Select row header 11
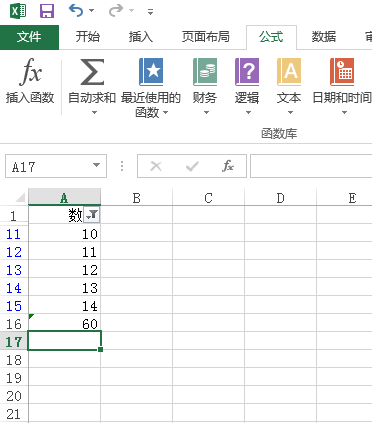Image resolution: width=372 pixels, height=423 pixels. pos(14,234)
